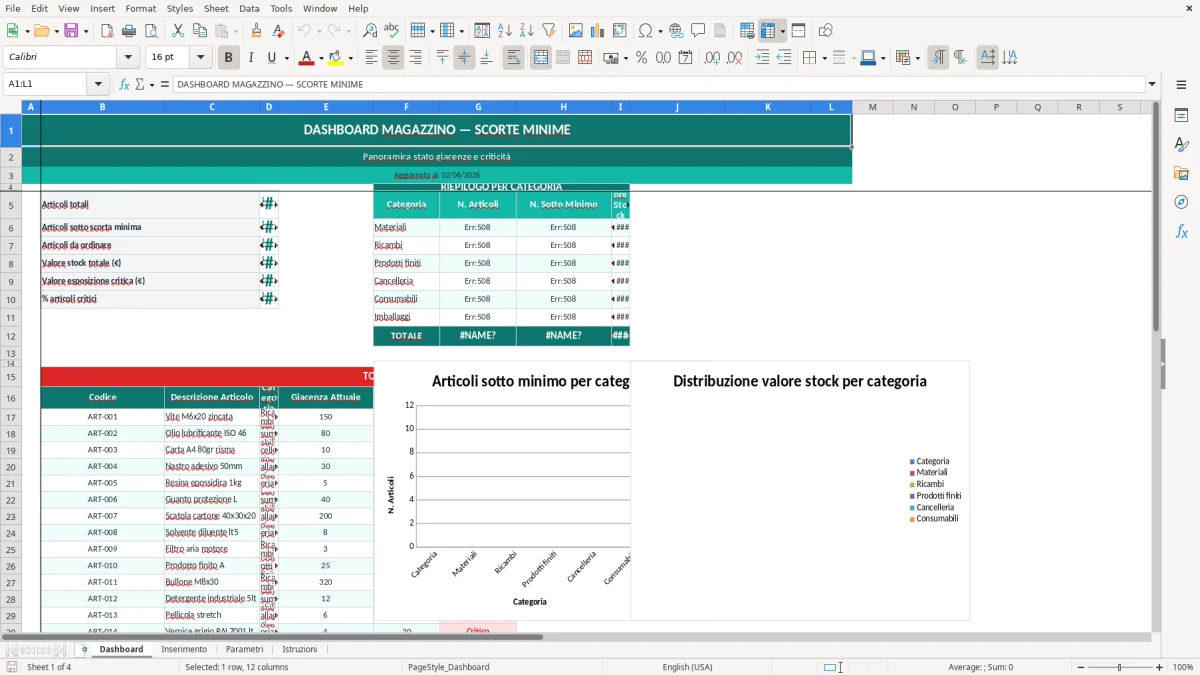Apply the yellow highlighting color
This screenshot has width=1200, height=675.
click(336, 58)
